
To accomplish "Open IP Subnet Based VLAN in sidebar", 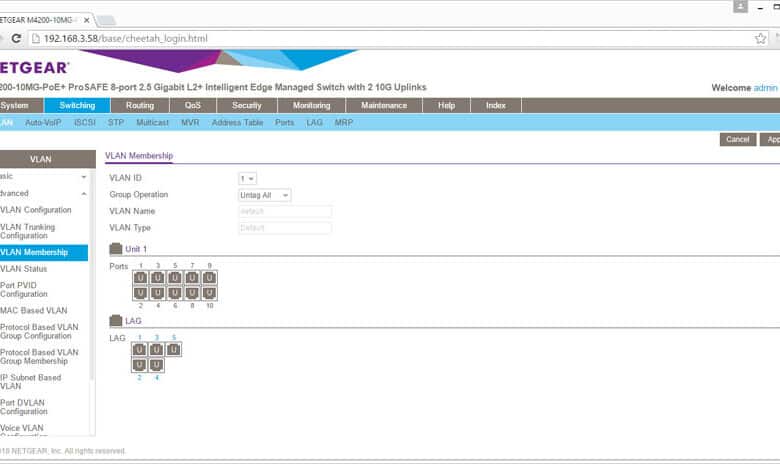I will coord(30,382).
